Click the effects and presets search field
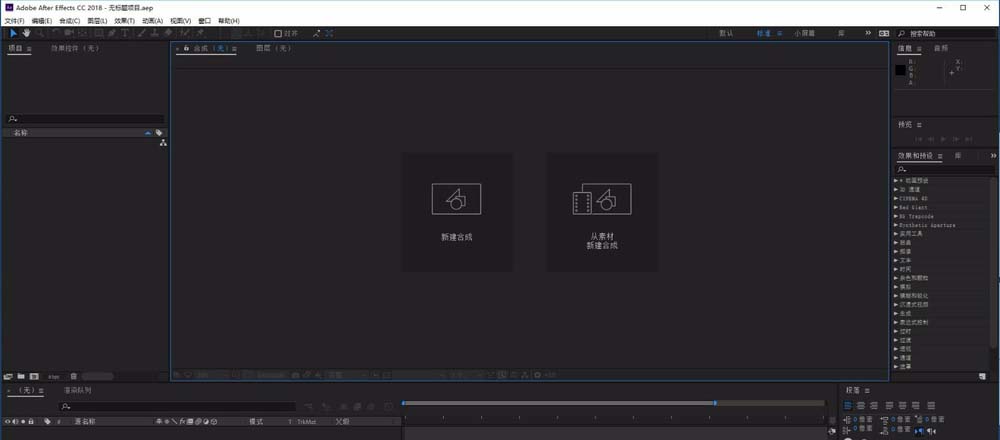 [945, 170]
